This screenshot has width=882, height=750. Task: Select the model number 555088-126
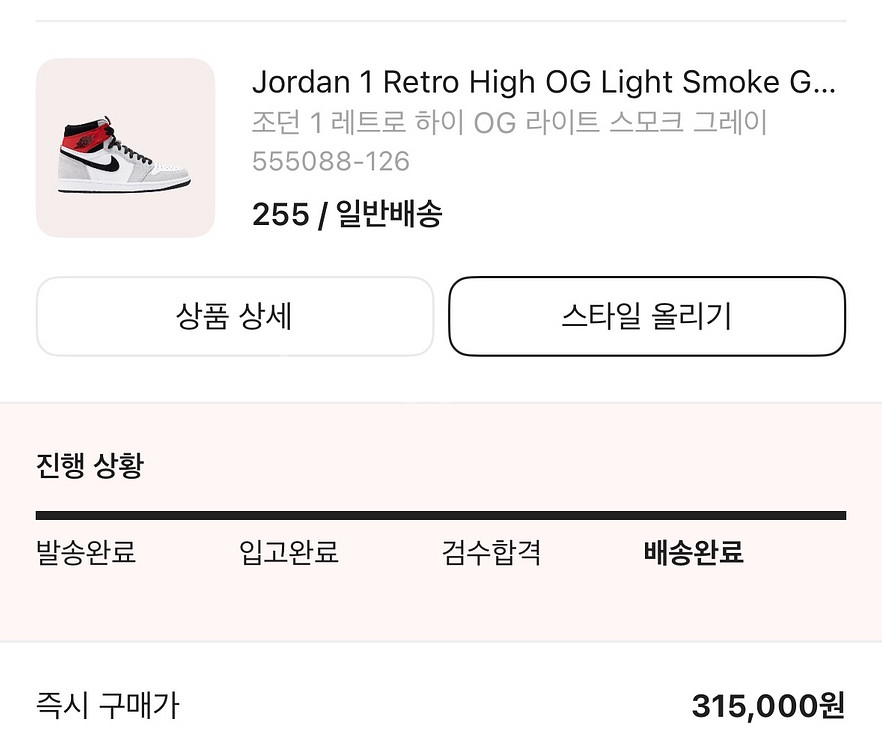click(x=331, y=161)
